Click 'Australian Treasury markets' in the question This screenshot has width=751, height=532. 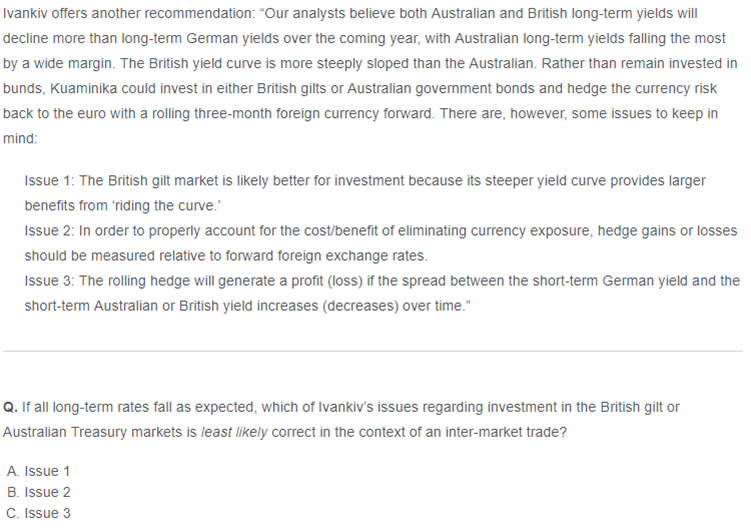tap(88, 432)
